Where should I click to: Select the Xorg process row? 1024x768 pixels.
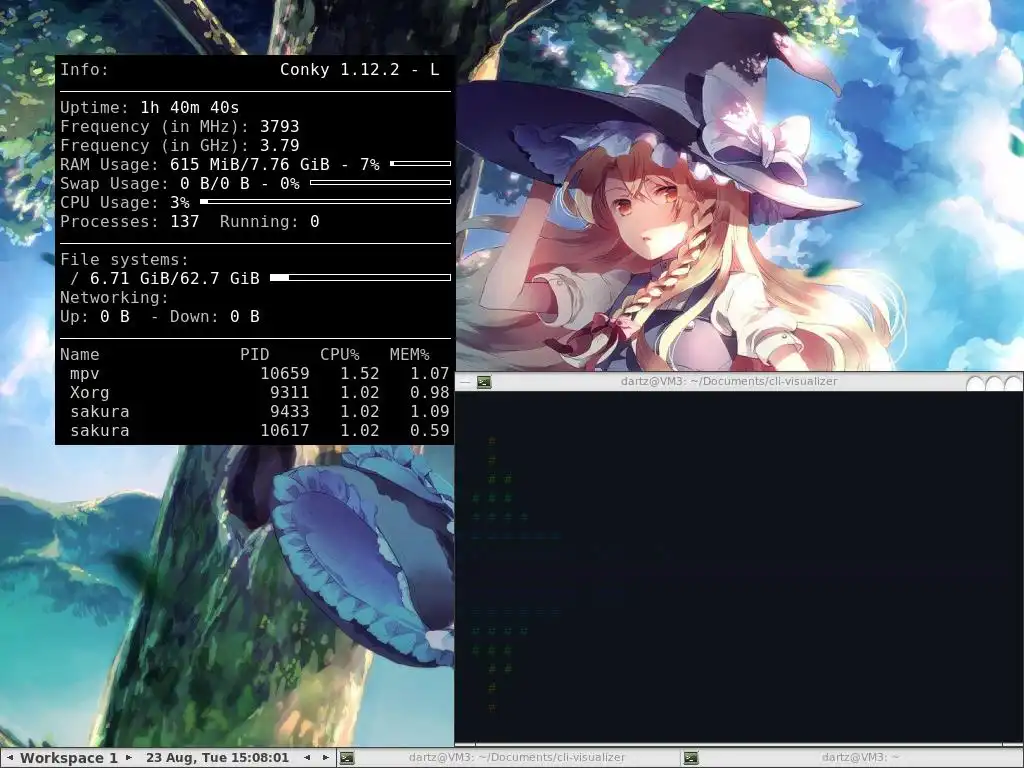pos(255,392)
